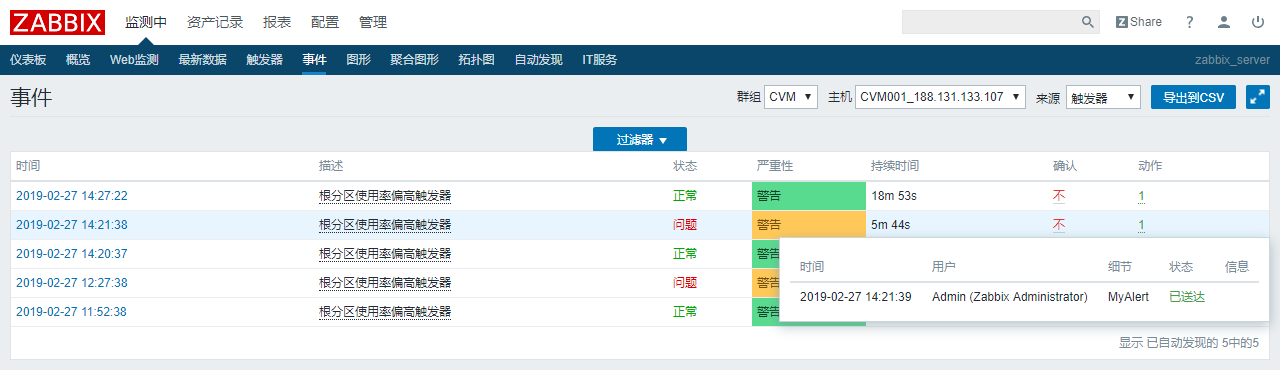Screen dimensions: 1280x370
Task: Click action count 1 in 14:27:22 row
Action: pos(1141,196)
